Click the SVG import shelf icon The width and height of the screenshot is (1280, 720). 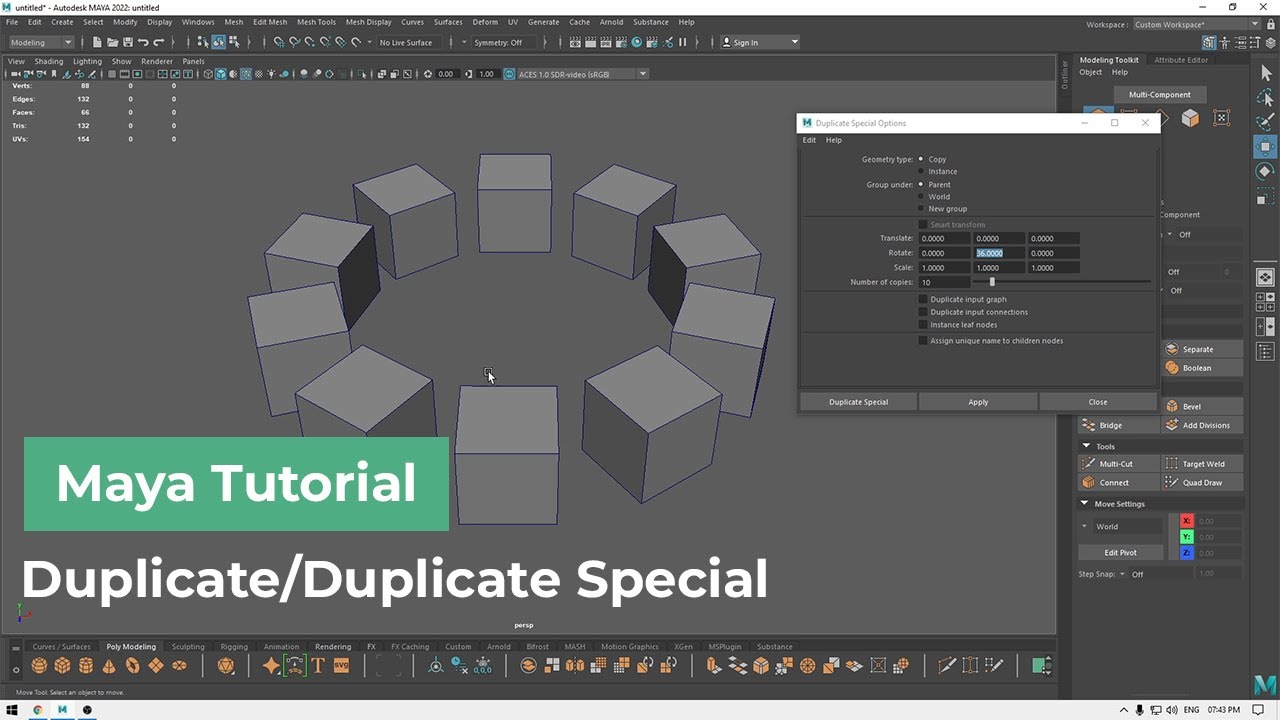pos(341,665)
